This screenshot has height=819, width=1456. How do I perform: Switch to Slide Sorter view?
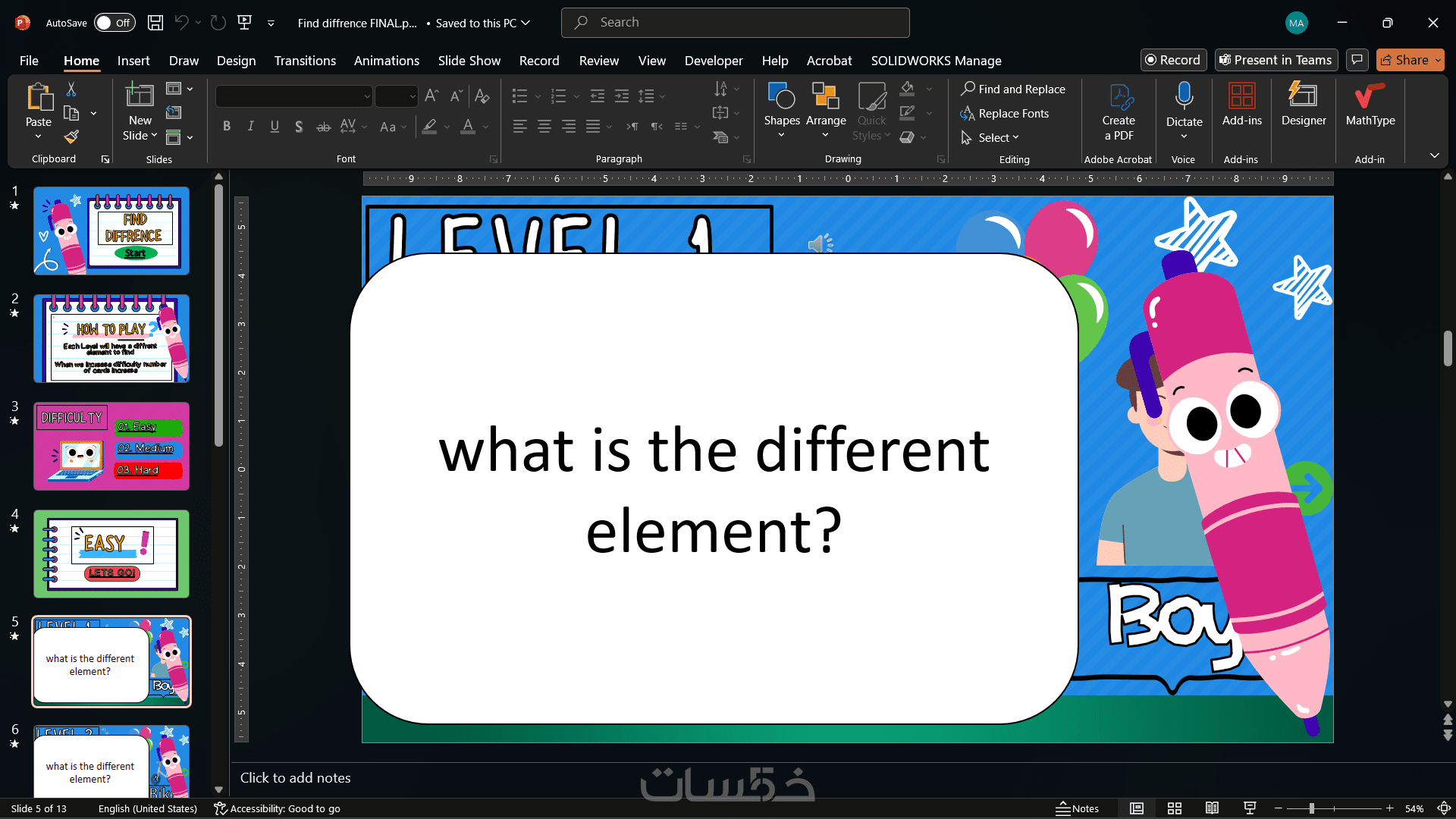click(x=1175, y=808)
